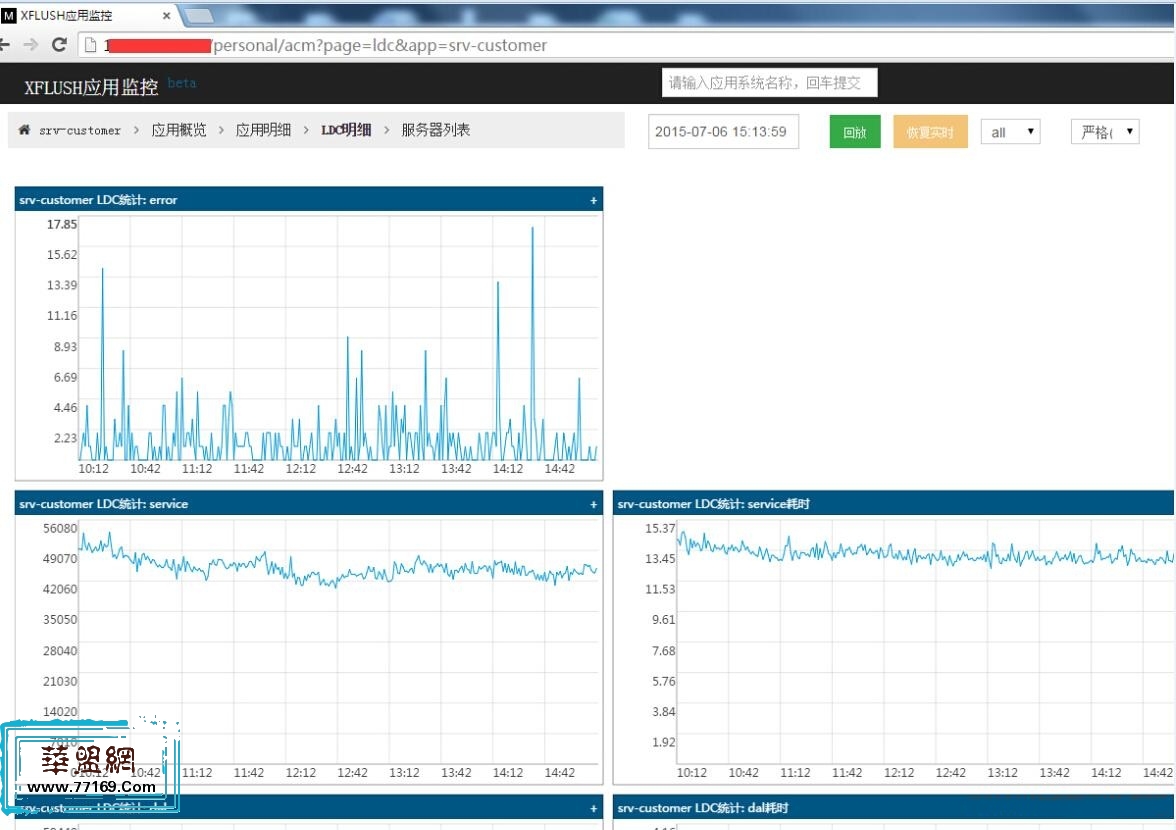
Task: Click the 恢复实时 orange button
Action: click(930, 132)
